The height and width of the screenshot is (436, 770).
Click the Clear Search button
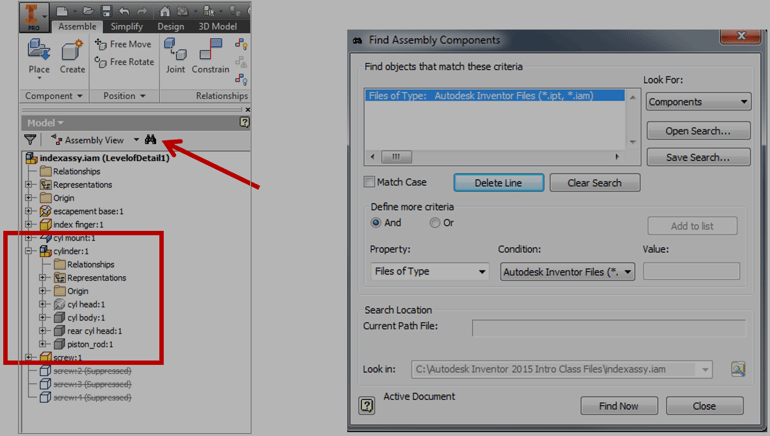click(x=594, y=183)
